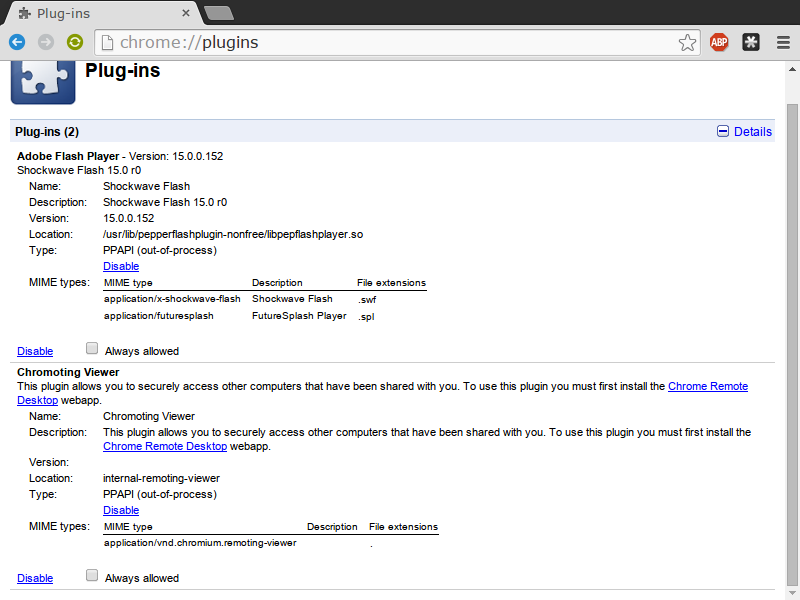This screenshot has width=800, height=600.
Task: Click the puzzle icon on the Plug-ins tab
Action: 24,13
